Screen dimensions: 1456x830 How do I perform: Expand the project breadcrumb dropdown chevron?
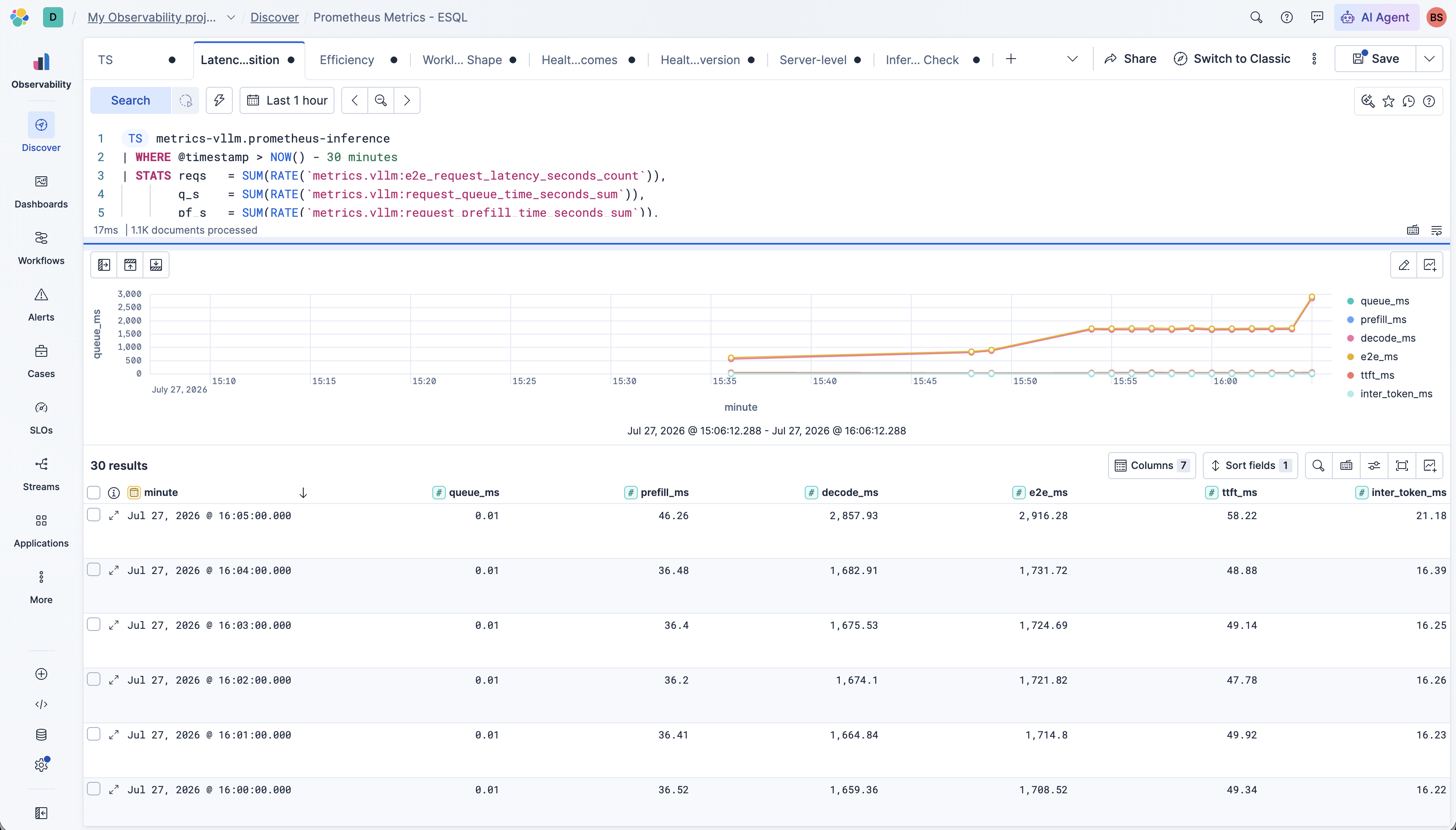[231, 17]
